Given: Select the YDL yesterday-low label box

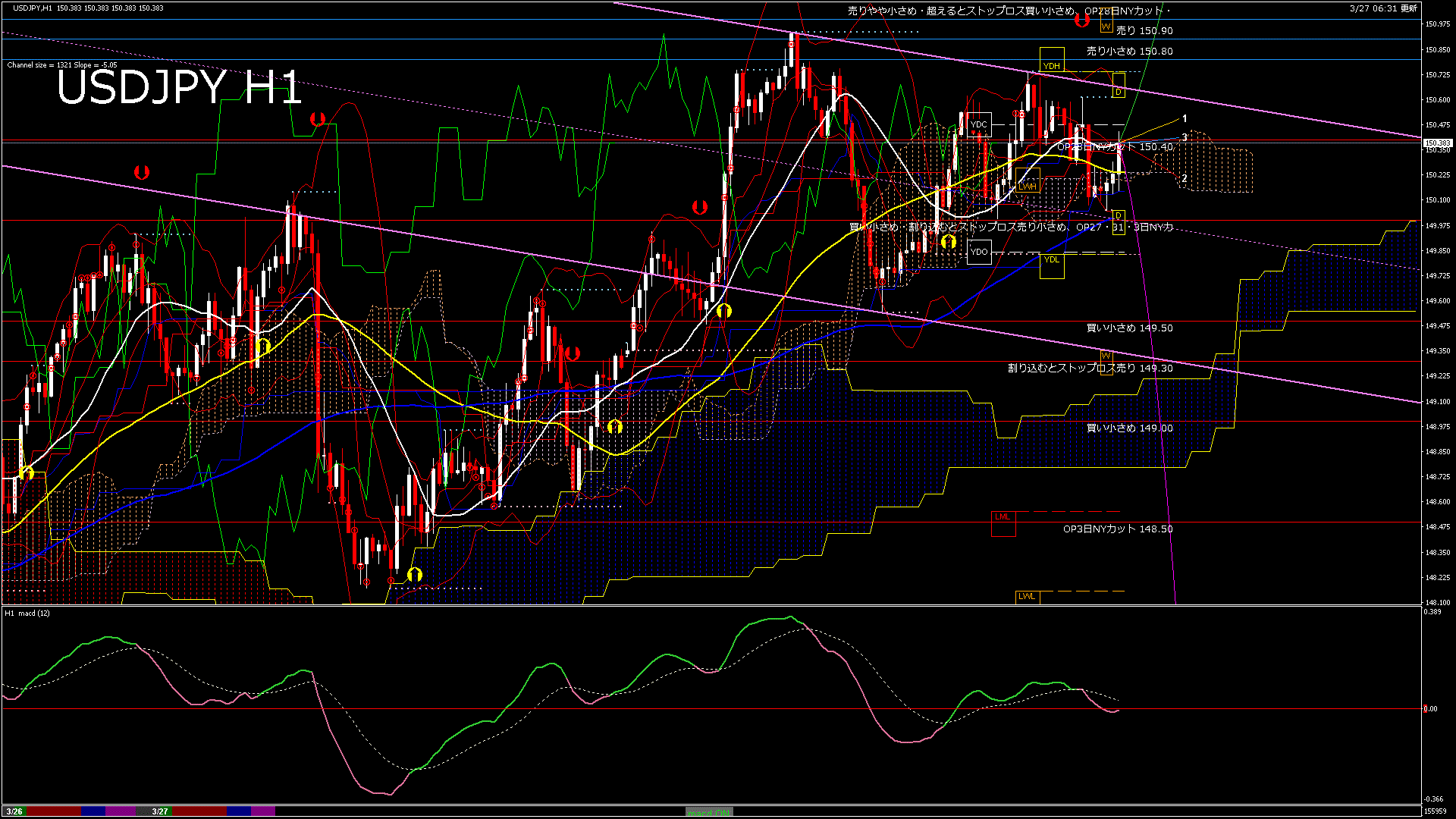Looking at the screenshot, I should click(1051, 259).
